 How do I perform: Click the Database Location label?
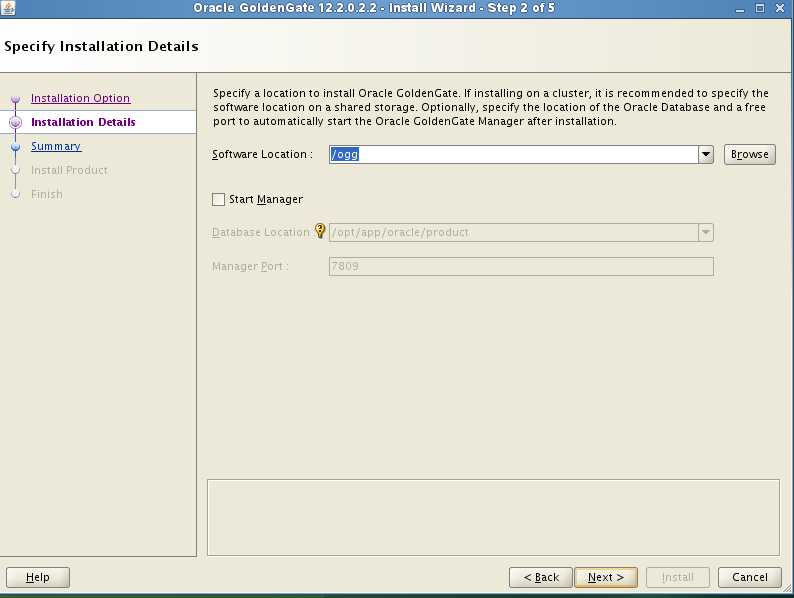point(261,232)
